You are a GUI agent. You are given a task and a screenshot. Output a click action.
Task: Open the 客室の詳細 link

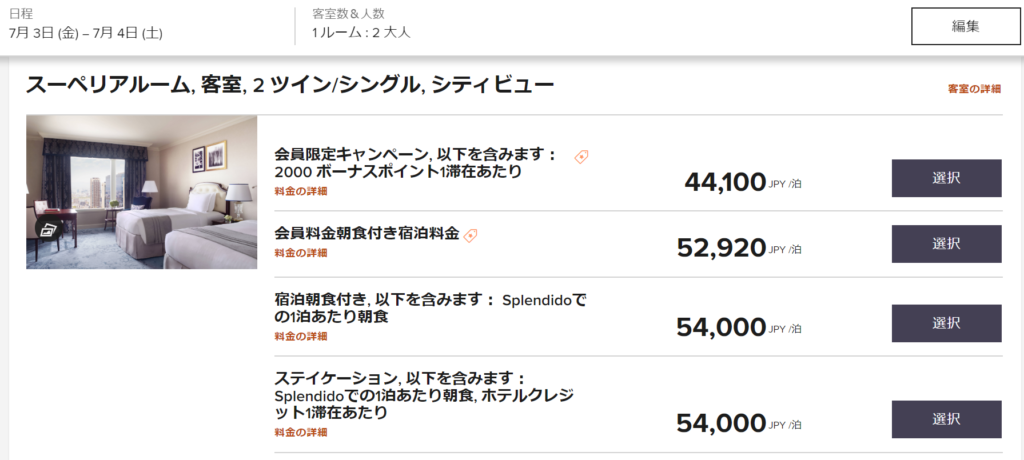point(974,89)
